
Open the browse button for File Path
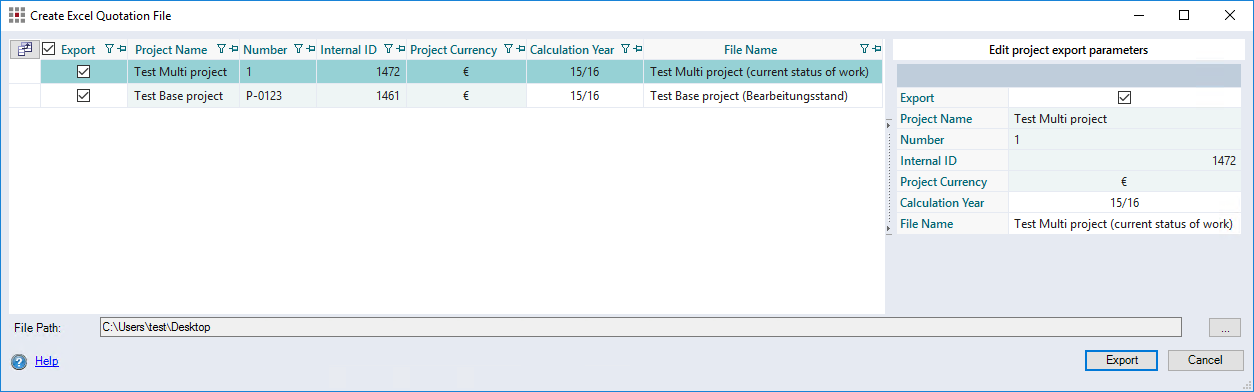tap(1225, 327)
